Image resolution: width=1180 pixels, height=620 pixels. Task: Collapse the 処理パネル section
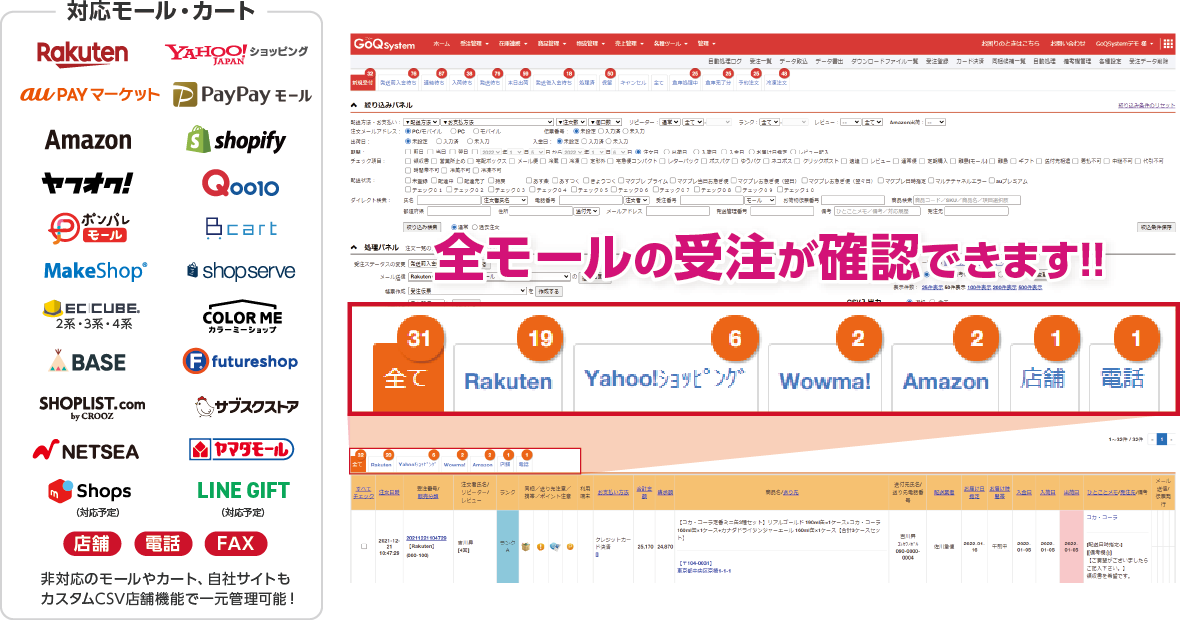point(354,247)
